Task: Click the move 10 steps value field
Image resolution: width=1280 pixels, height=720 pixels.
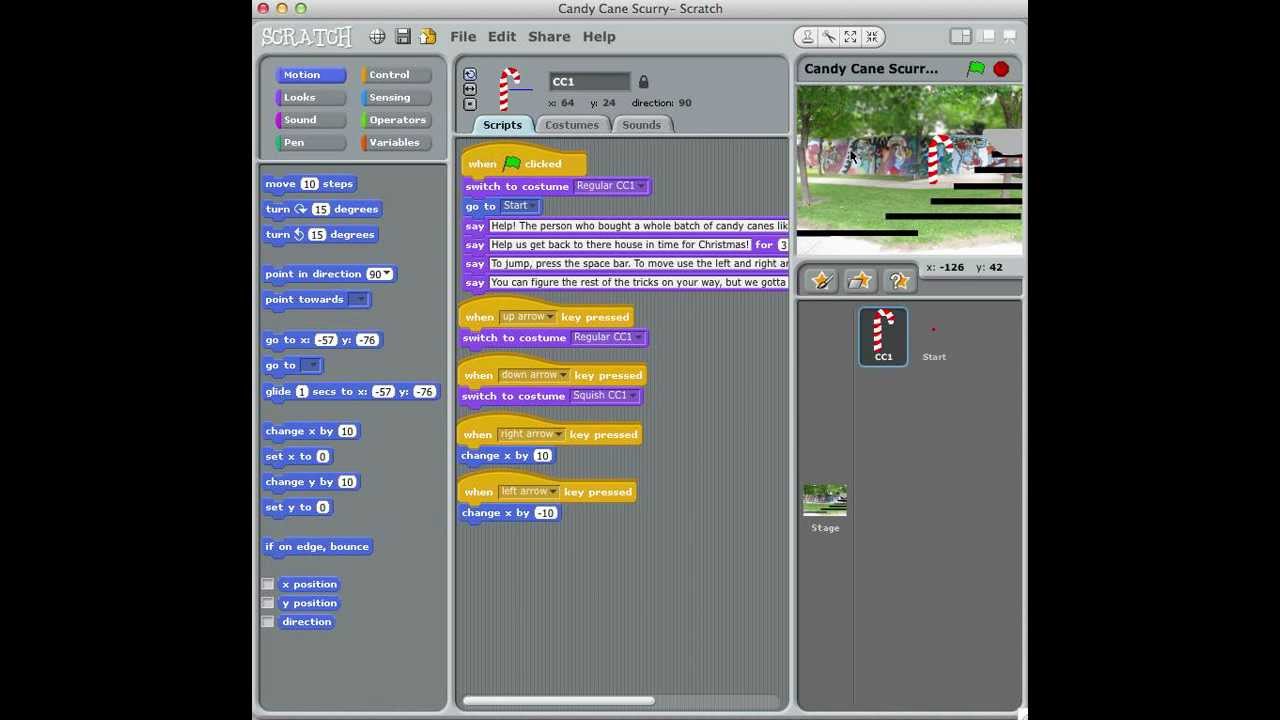Action: pyautogui.click(x=309, y=184)
